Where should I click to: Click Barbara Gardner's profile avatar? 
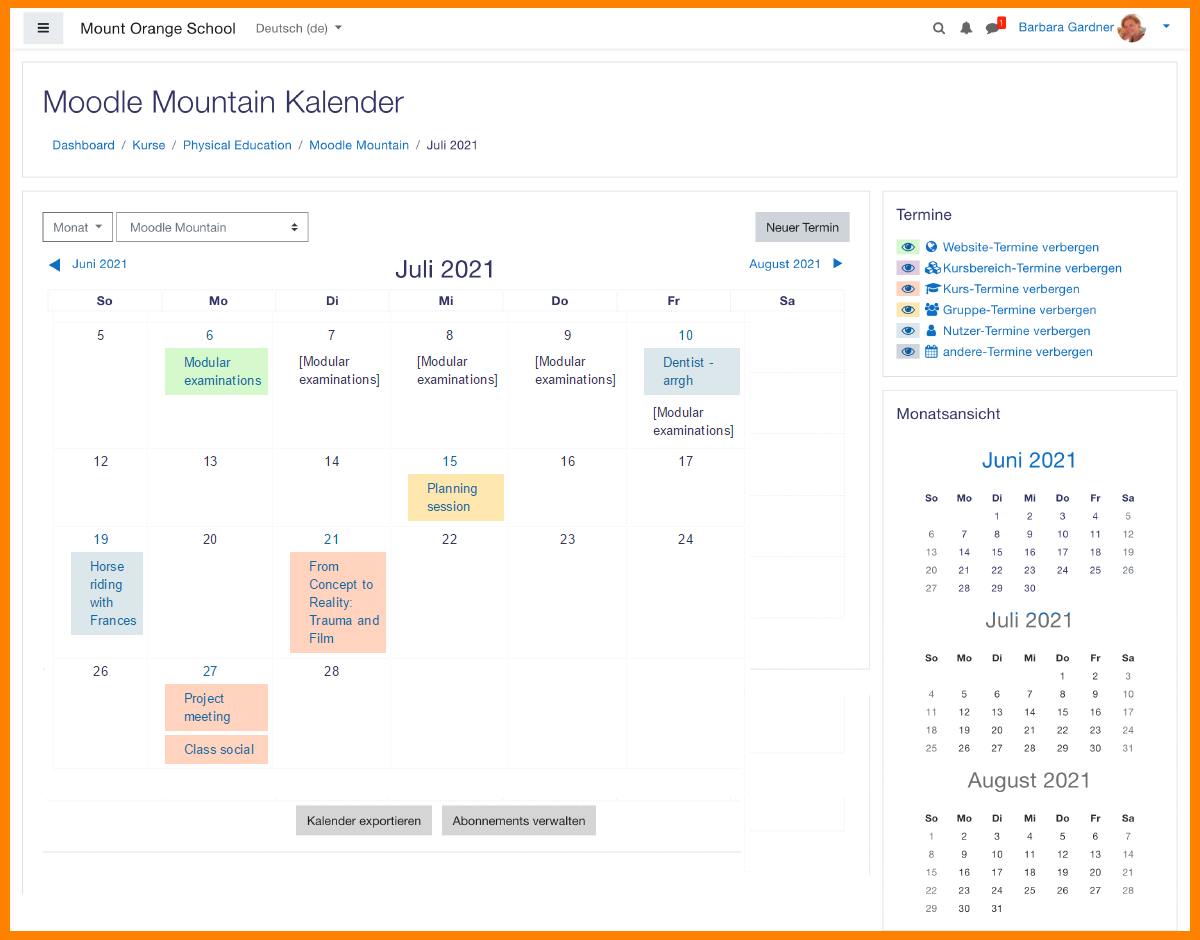(x=1132, y=28)
